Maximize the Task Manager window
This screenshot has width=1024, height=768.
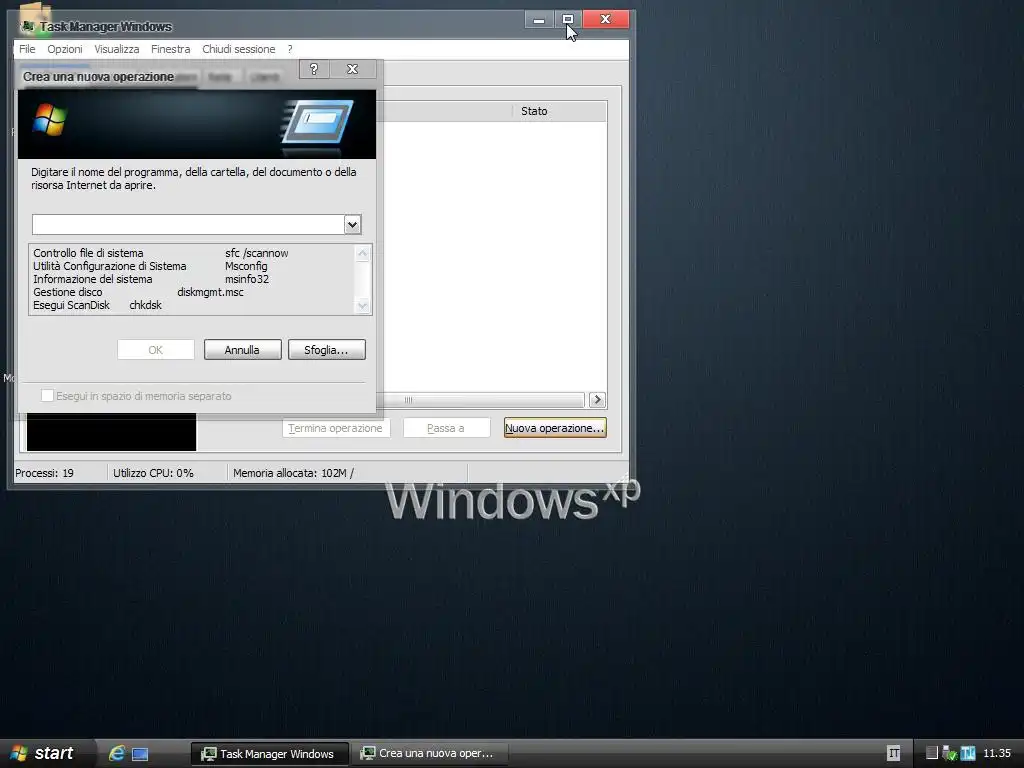568,20
